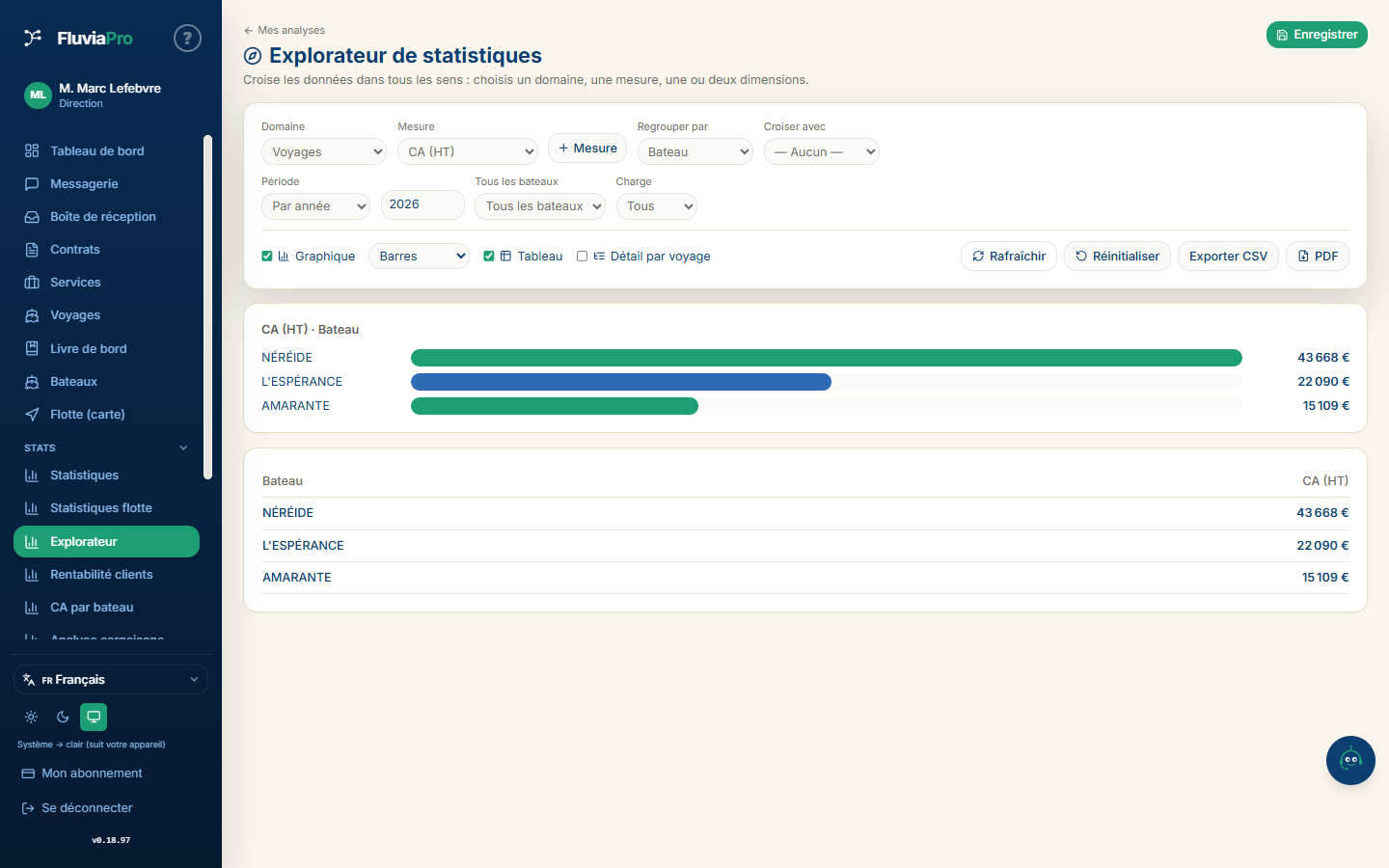Open Flotte (carte) in sidebar
Screen dimensions: 1389x868
106,414
